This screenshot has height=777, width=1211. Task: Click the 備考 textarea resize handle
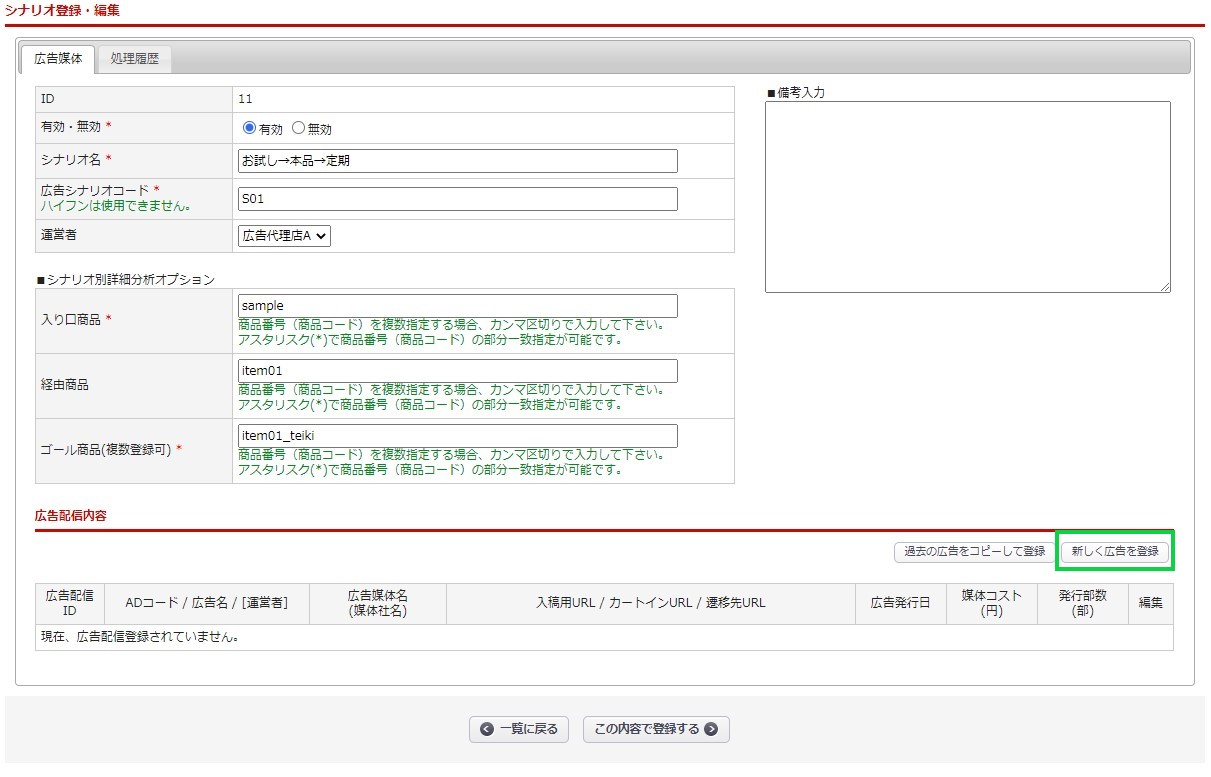tap(1165, 287)
